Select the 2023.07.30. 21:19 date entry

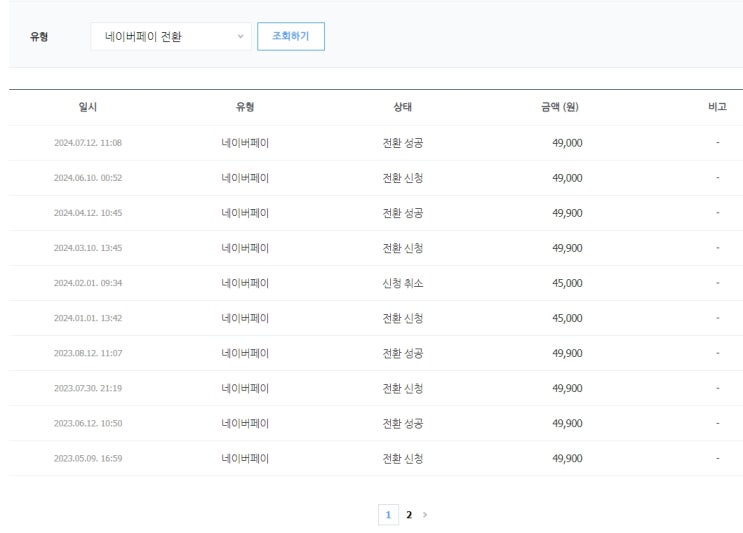pyautogui.click(x=88, y=388)
